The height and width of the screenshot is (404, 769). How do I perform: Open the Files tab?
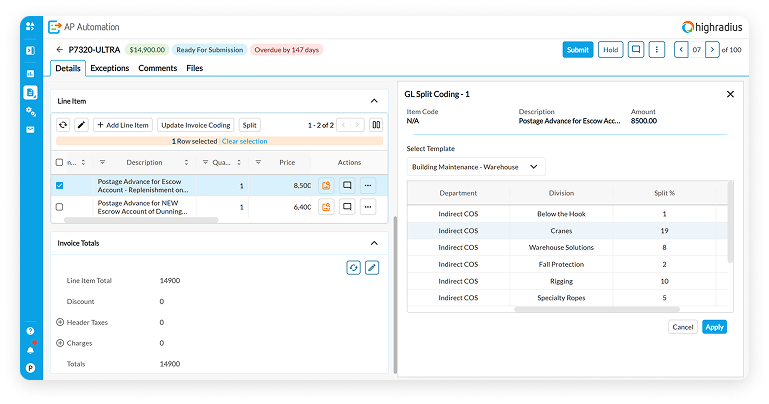[x=194, y=68]
